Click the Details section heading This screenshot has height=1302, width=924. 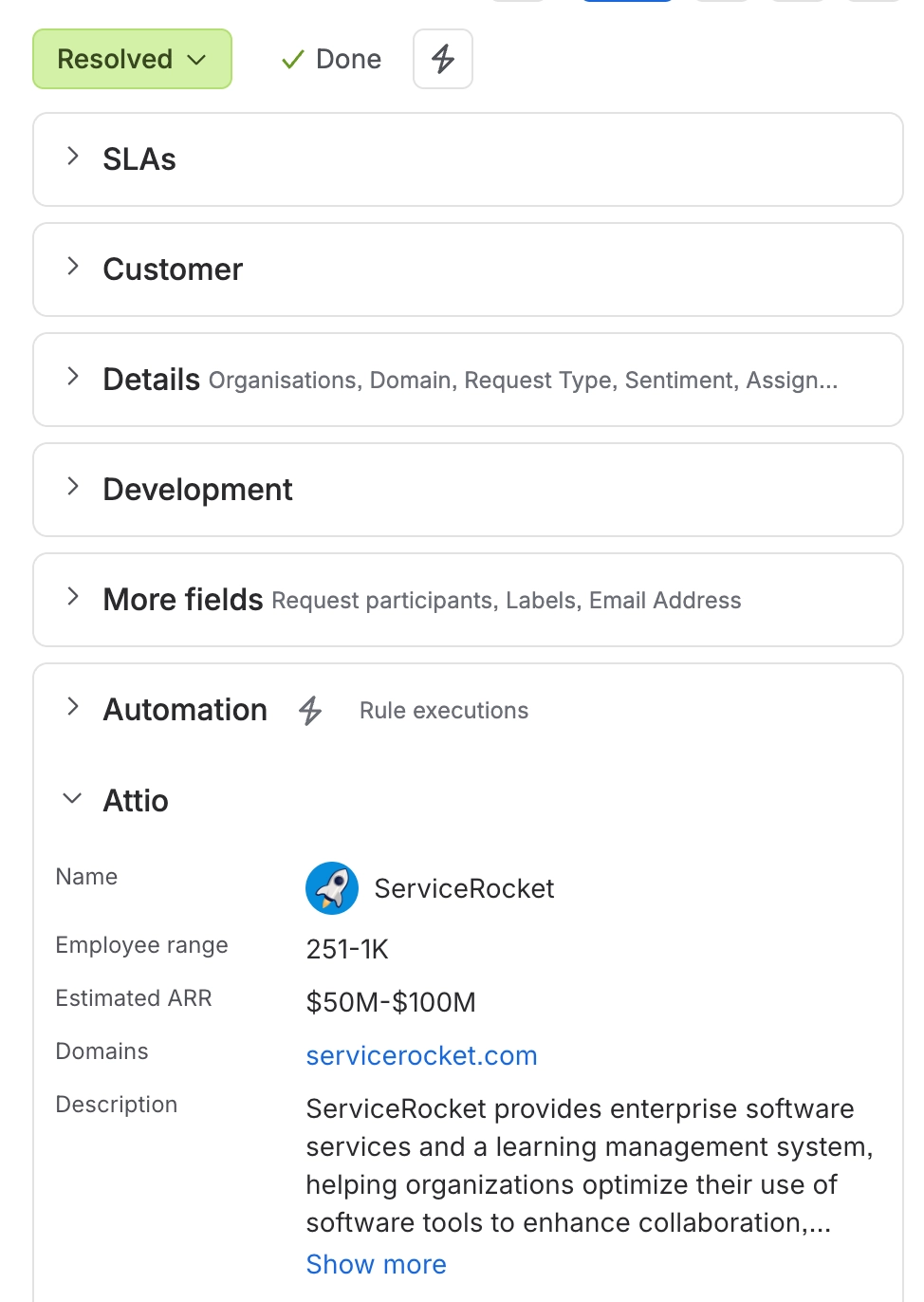coord(152,380)
